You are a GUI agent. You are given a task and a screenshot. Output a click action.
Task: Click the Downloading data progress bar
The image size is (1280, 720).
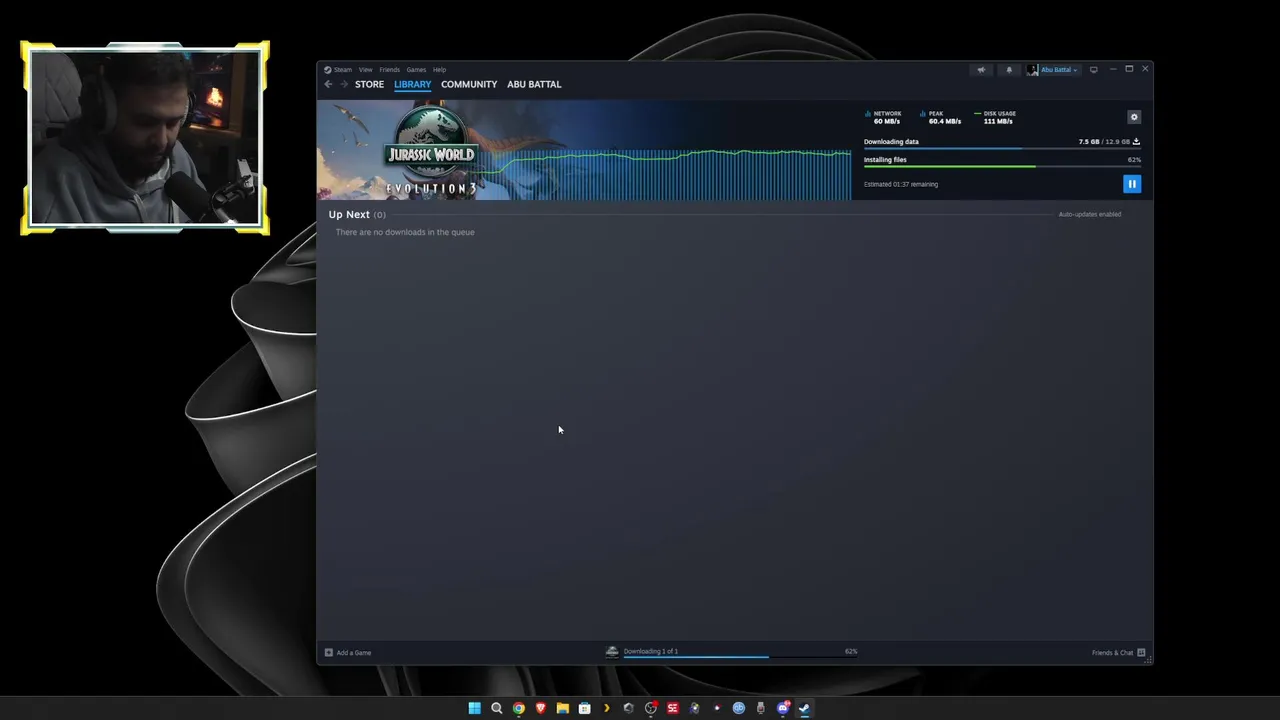pos(1002,149)
